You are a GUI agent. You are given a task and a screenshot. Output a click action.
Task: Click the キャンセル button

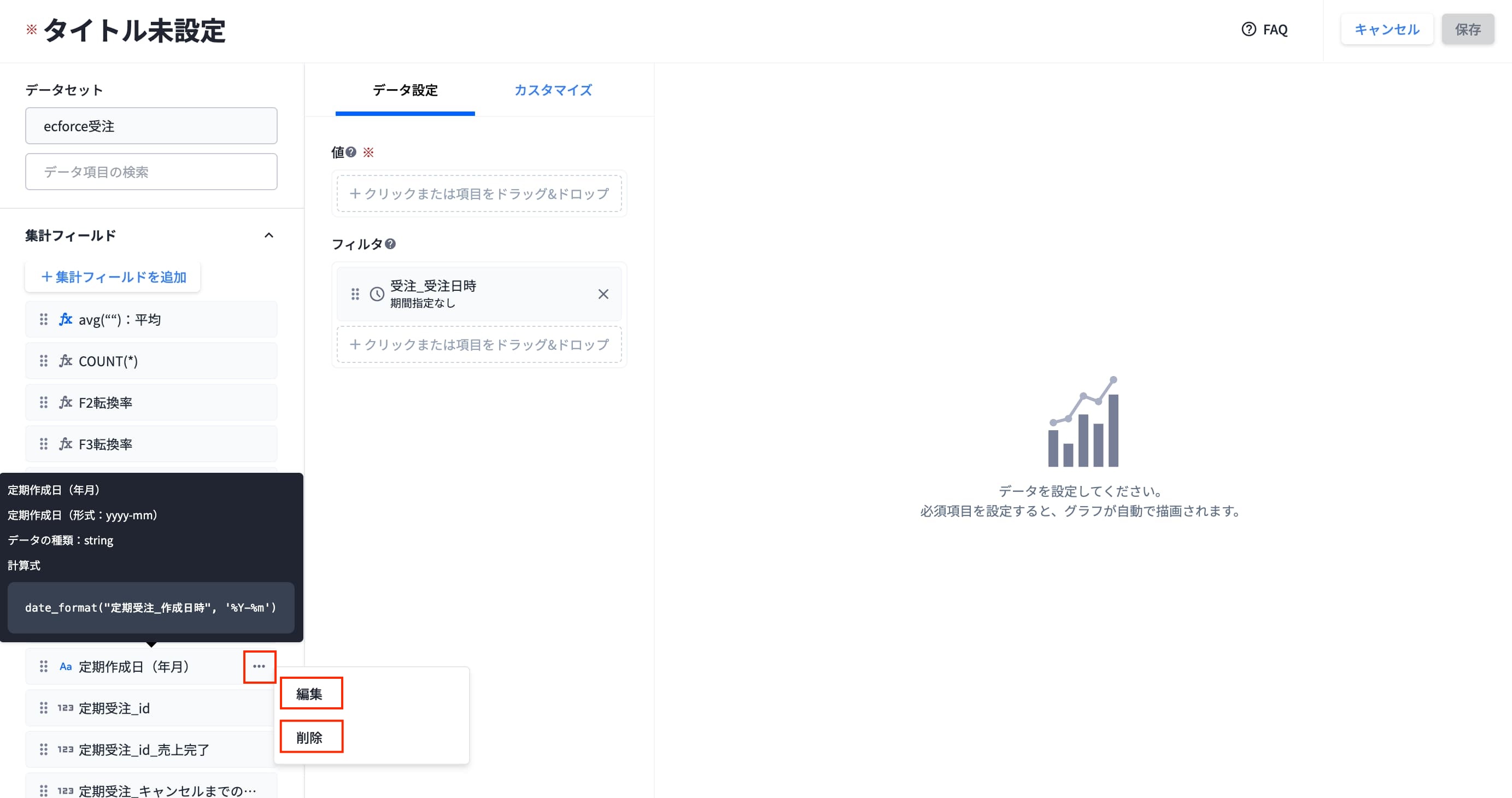(1386, 30)
